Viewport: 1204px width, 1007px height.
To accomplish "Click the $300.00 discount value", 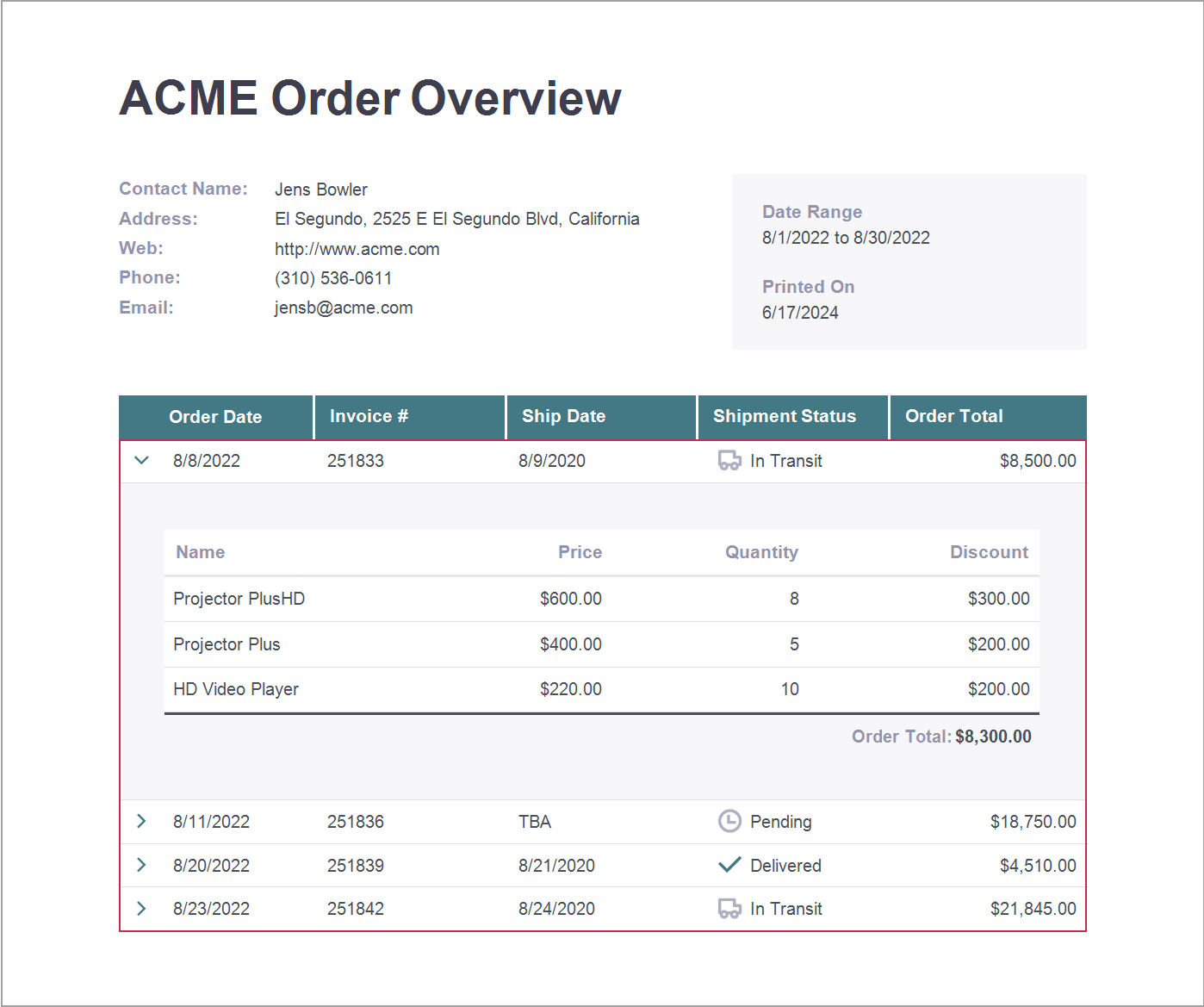I will [999, 599].
